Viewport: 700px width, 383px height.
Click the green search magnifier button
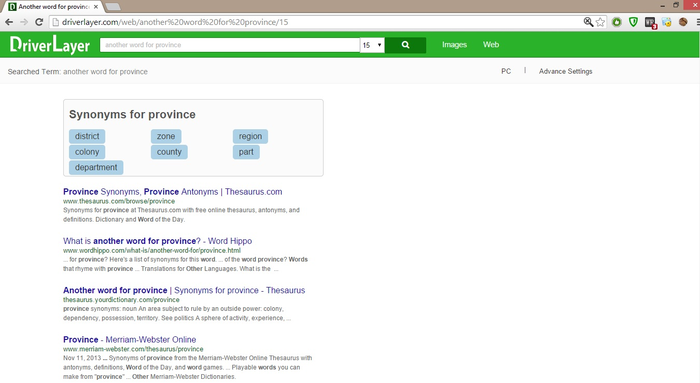tap(405, 45)
